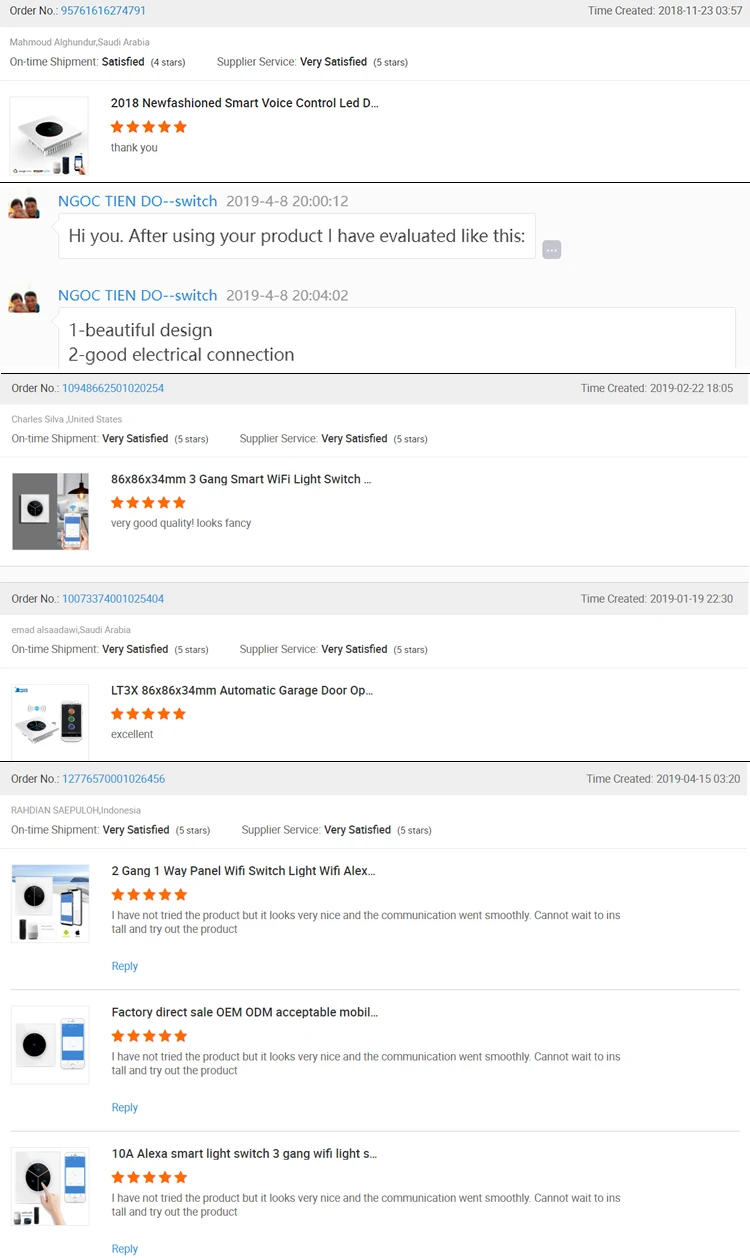This screenshot has width=750, height=1258.
Task: Reply to the 10A Alexa smart light switch review
Action: [125, 1248]
